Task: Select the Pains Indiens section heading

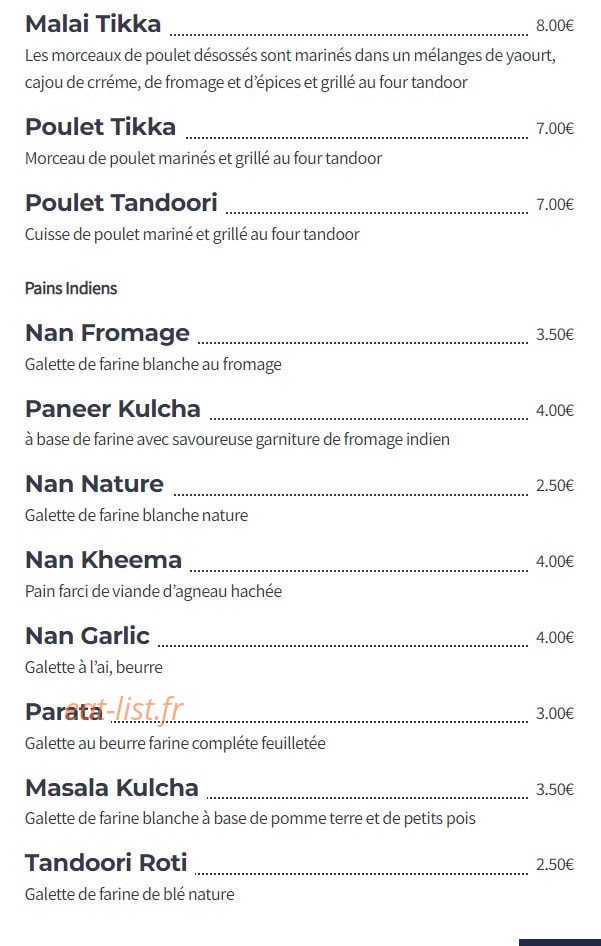Action: tap(71, 288)
